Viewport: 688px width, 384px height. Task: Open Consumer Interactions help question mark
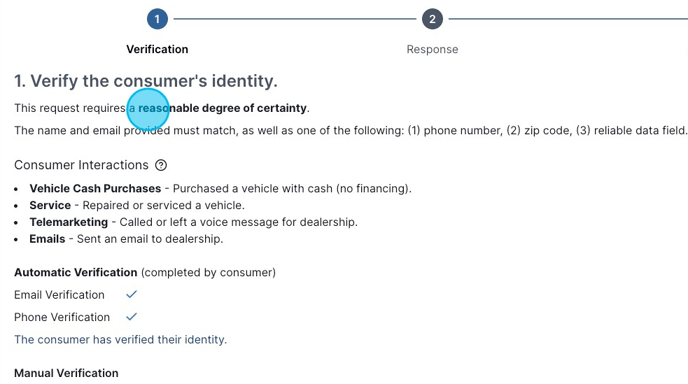pos(161,165)
